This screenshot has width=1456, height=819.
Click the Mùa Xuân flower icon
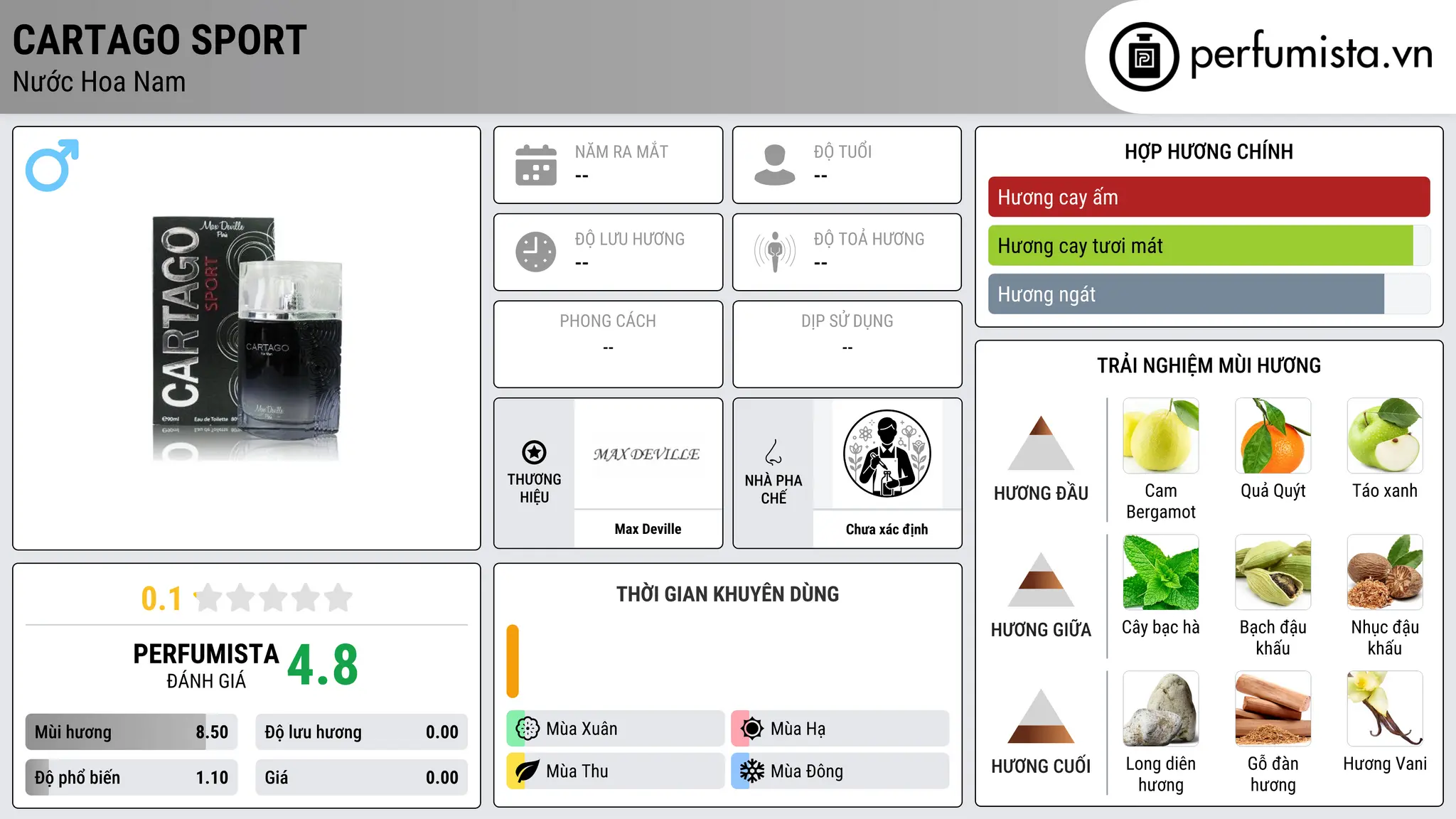point(528,729)
